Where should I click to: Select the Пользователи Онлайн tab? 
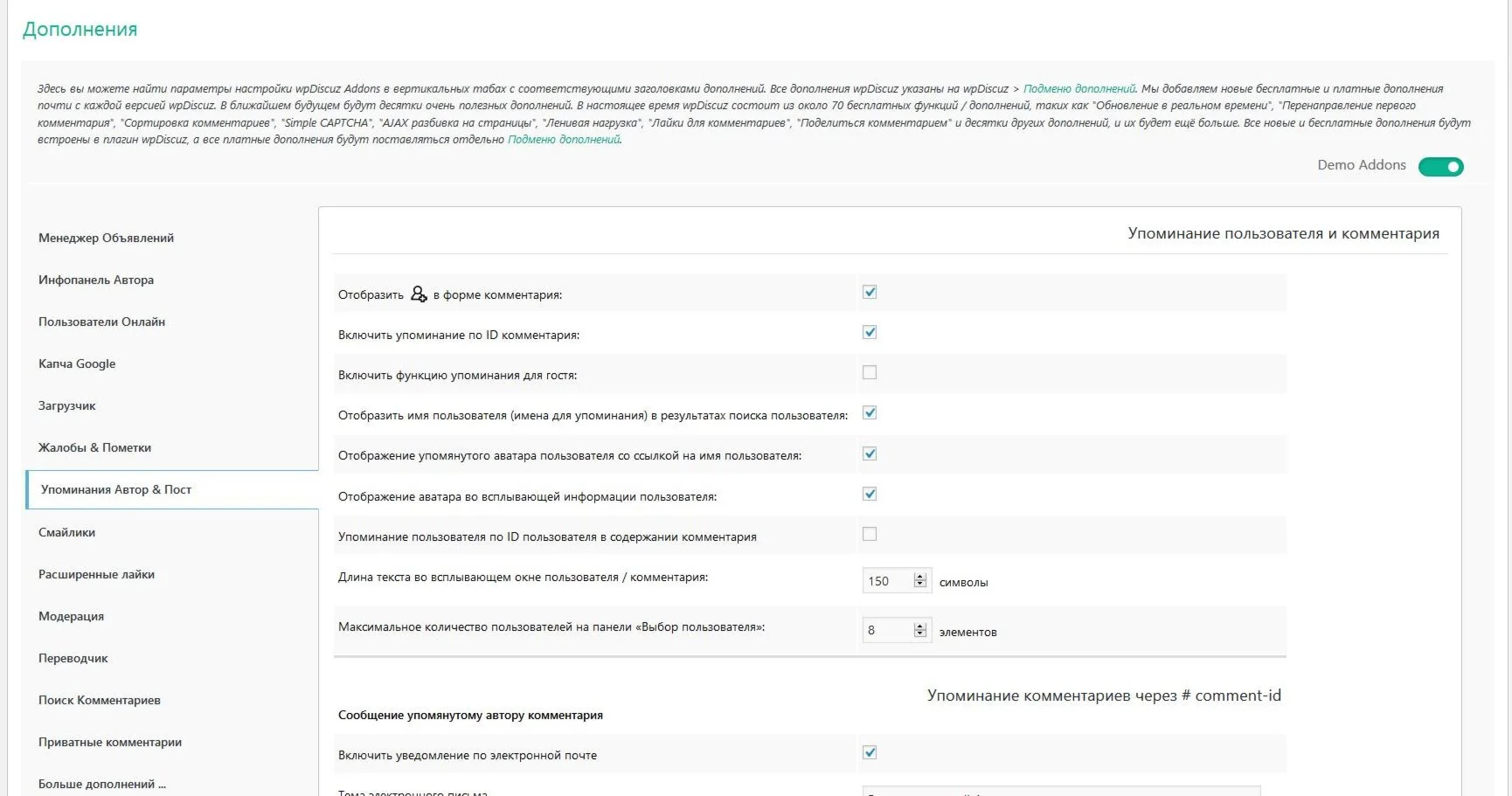pyautogui.click(x=101, y=322)
